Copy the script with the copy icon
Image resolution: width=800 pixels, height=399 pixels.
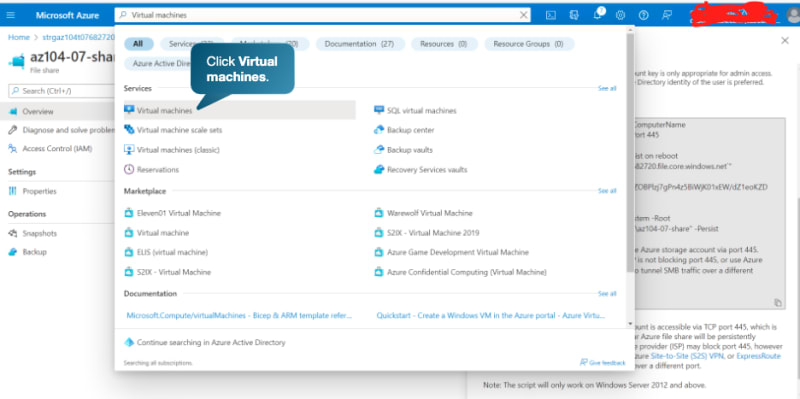(x=778, y=303)
